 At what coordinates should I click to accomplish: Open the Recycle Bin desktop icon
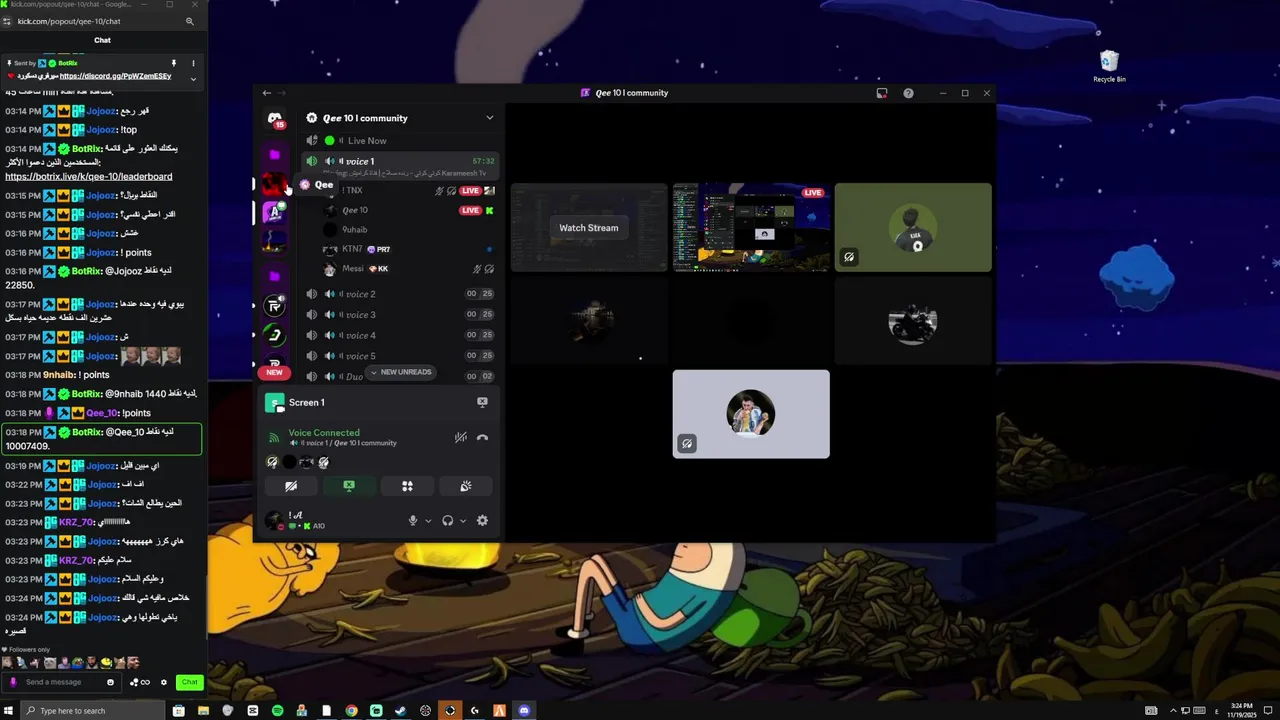coord(1109,66)
